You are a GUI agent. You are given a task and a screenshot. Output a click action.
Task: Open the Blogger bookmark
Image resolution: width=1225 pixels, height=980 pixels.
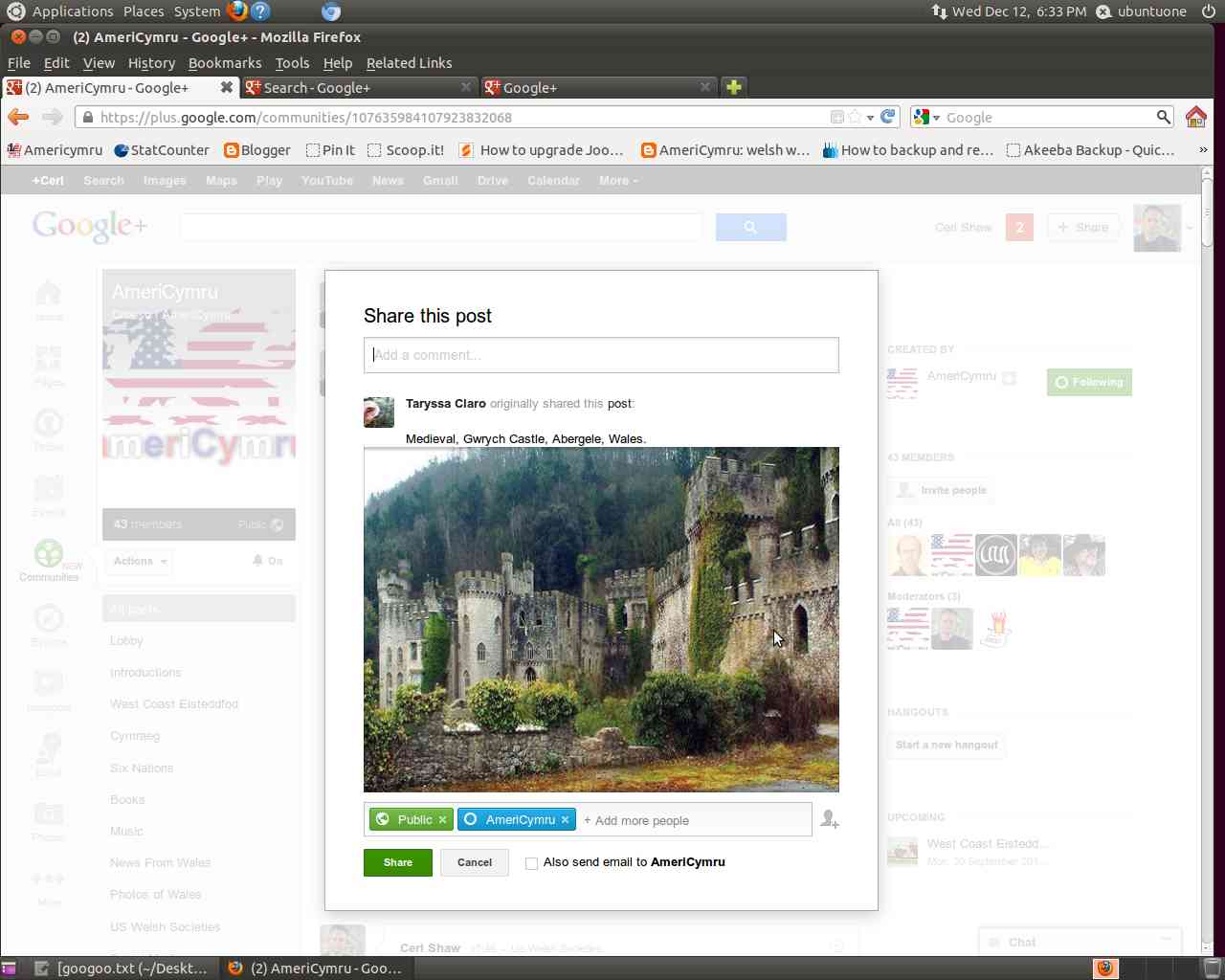coord(257,150)
